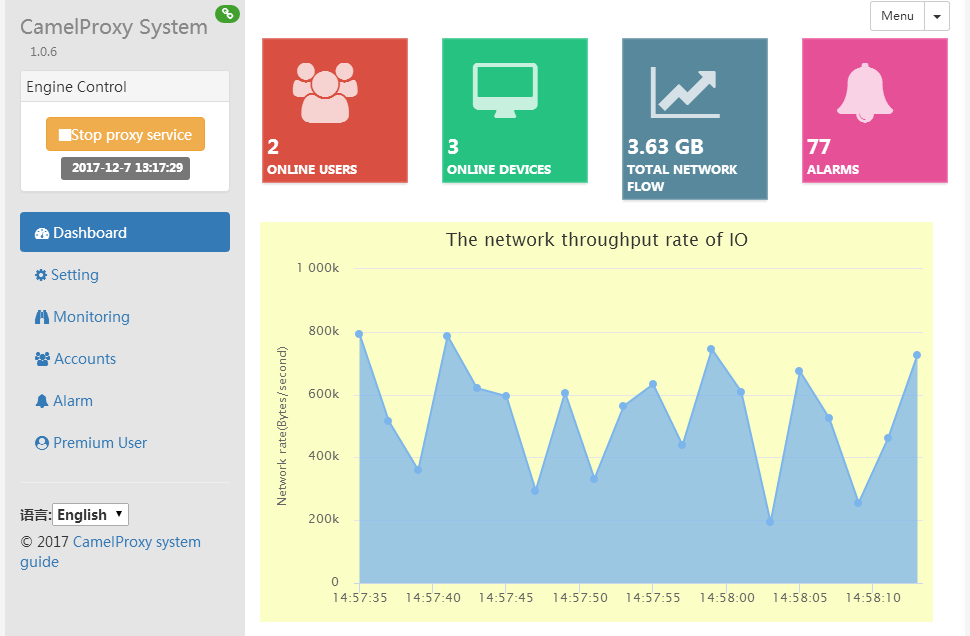Viewport: 970px width, 636px height.
Task: Click the network flow chart icon
Action: click(685, 93)
